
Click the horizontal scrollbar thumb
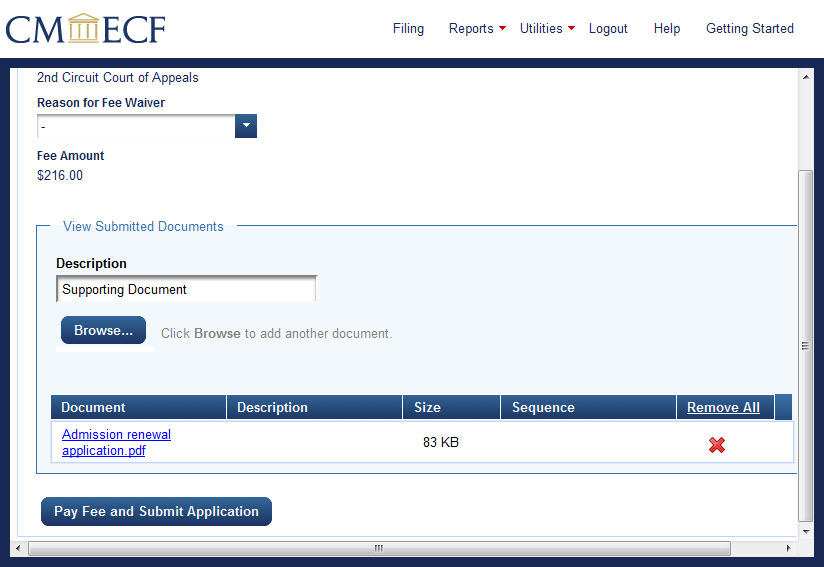pyautogui.click(x=378, y=548)
